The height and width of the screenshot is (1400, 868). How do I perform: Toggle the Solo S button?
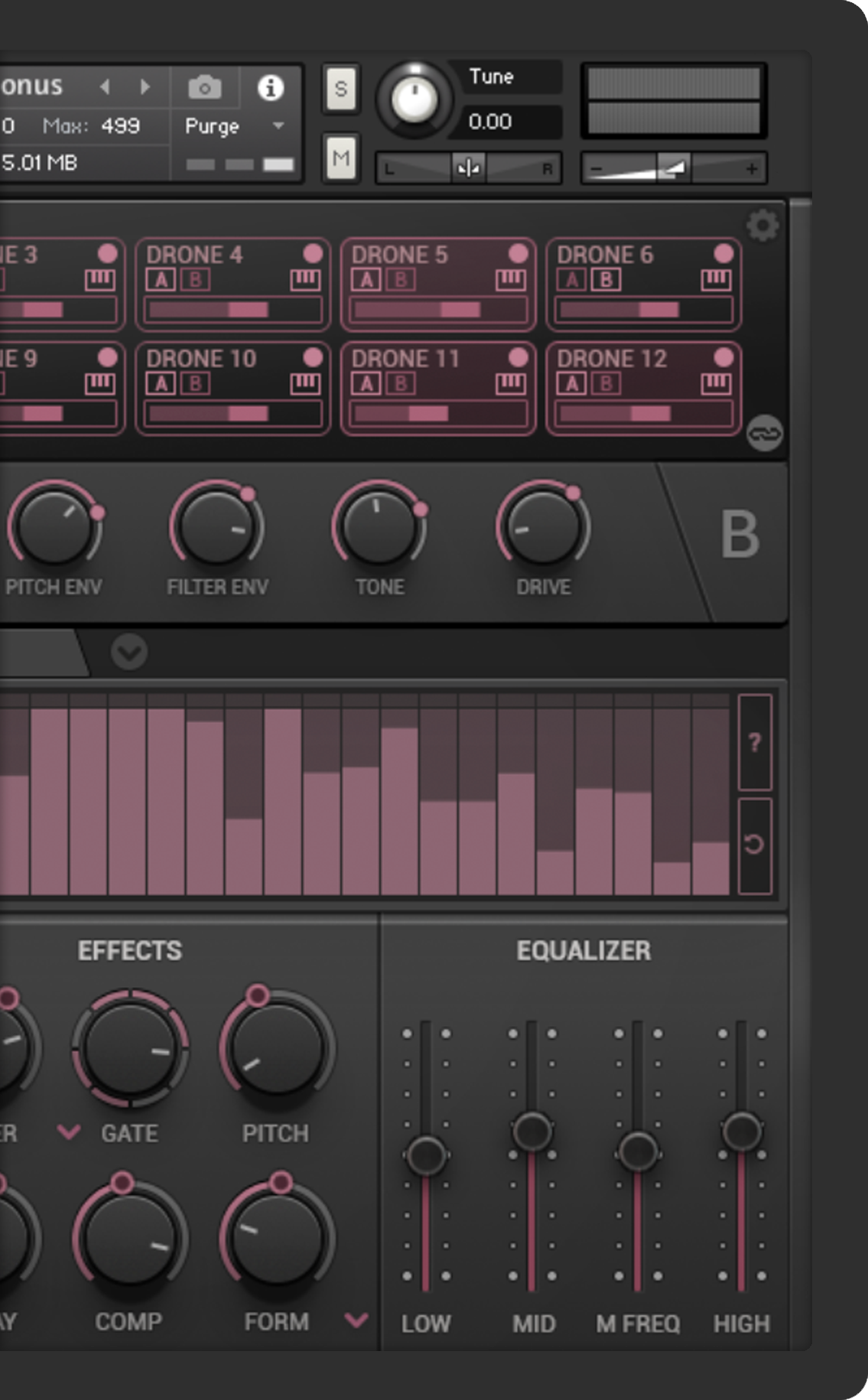tap(340, 89)
